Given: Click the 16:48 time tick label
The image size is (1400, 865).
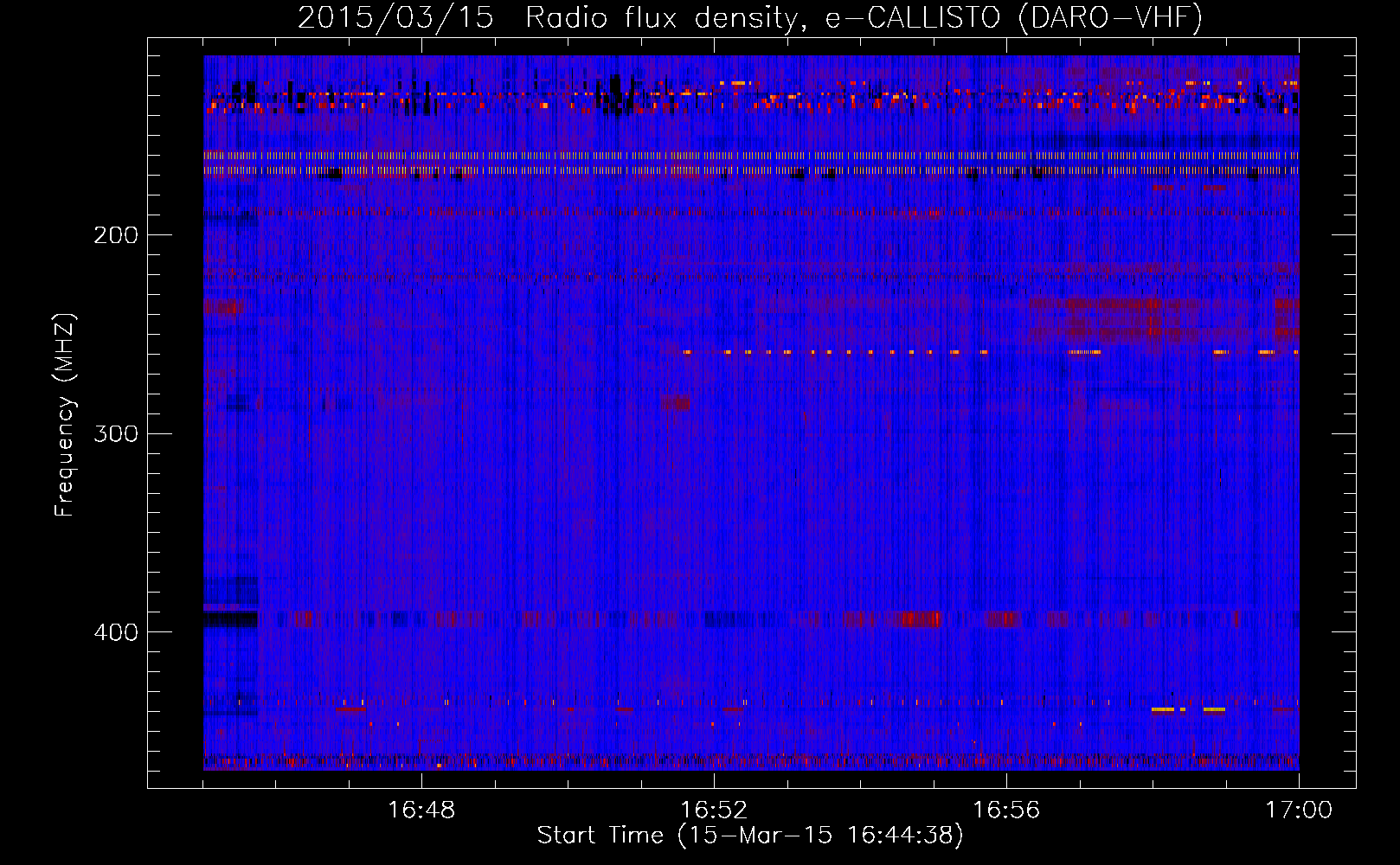Looking at the screenshot, I should 421,810.
